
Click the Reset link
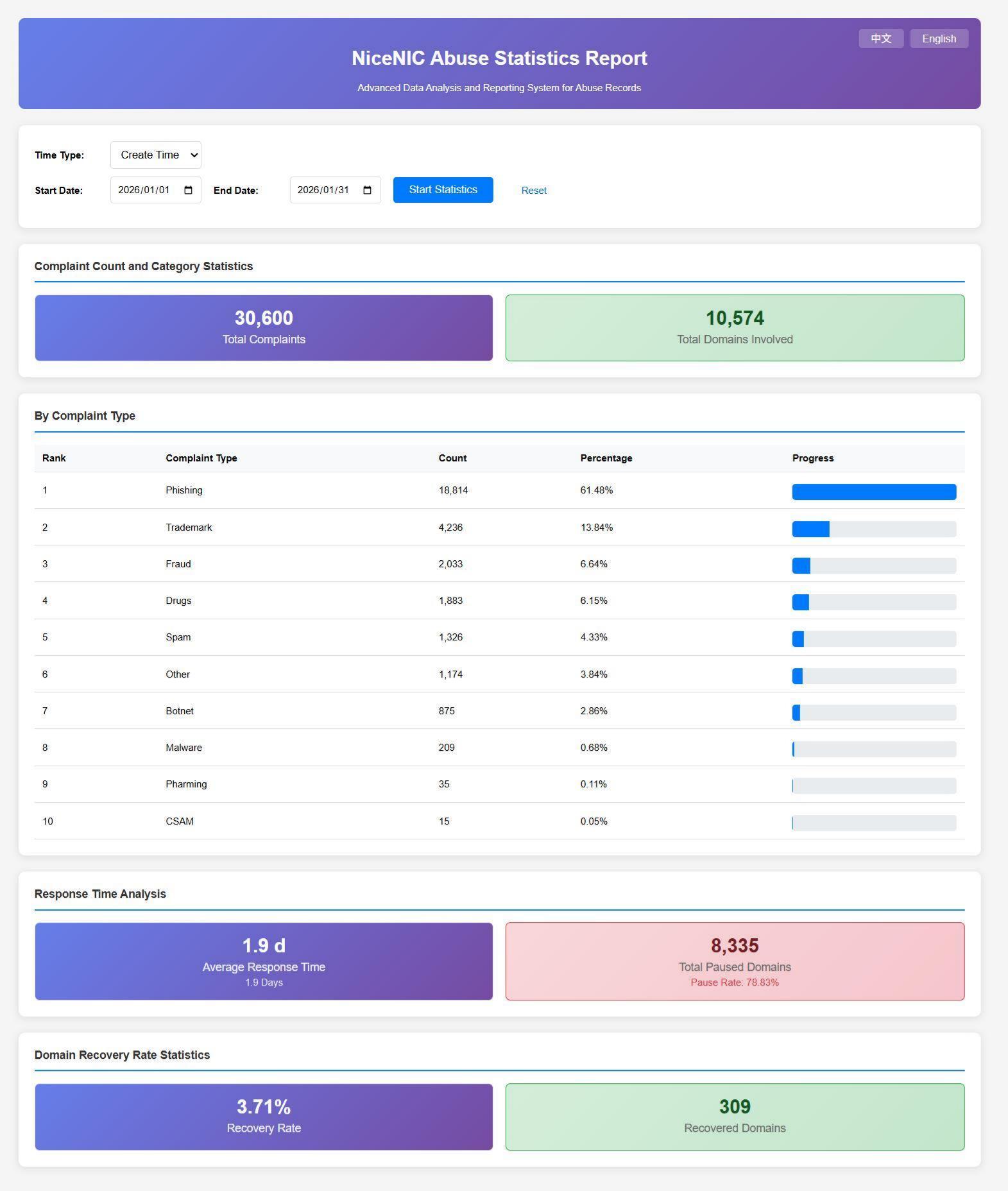click(534, 191)
